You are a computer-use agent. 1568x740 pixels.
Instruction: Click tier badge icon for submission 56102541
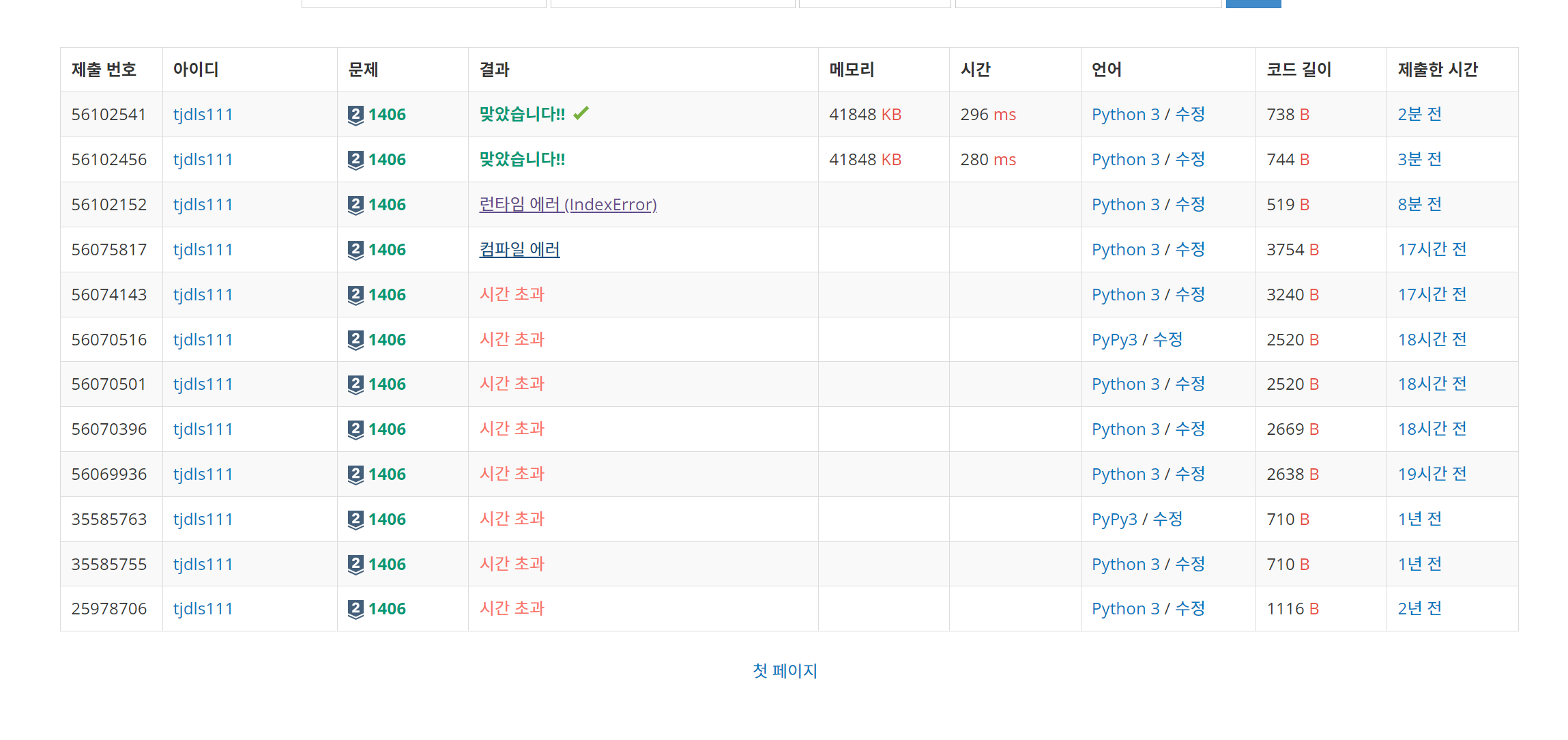pos(355,115)
